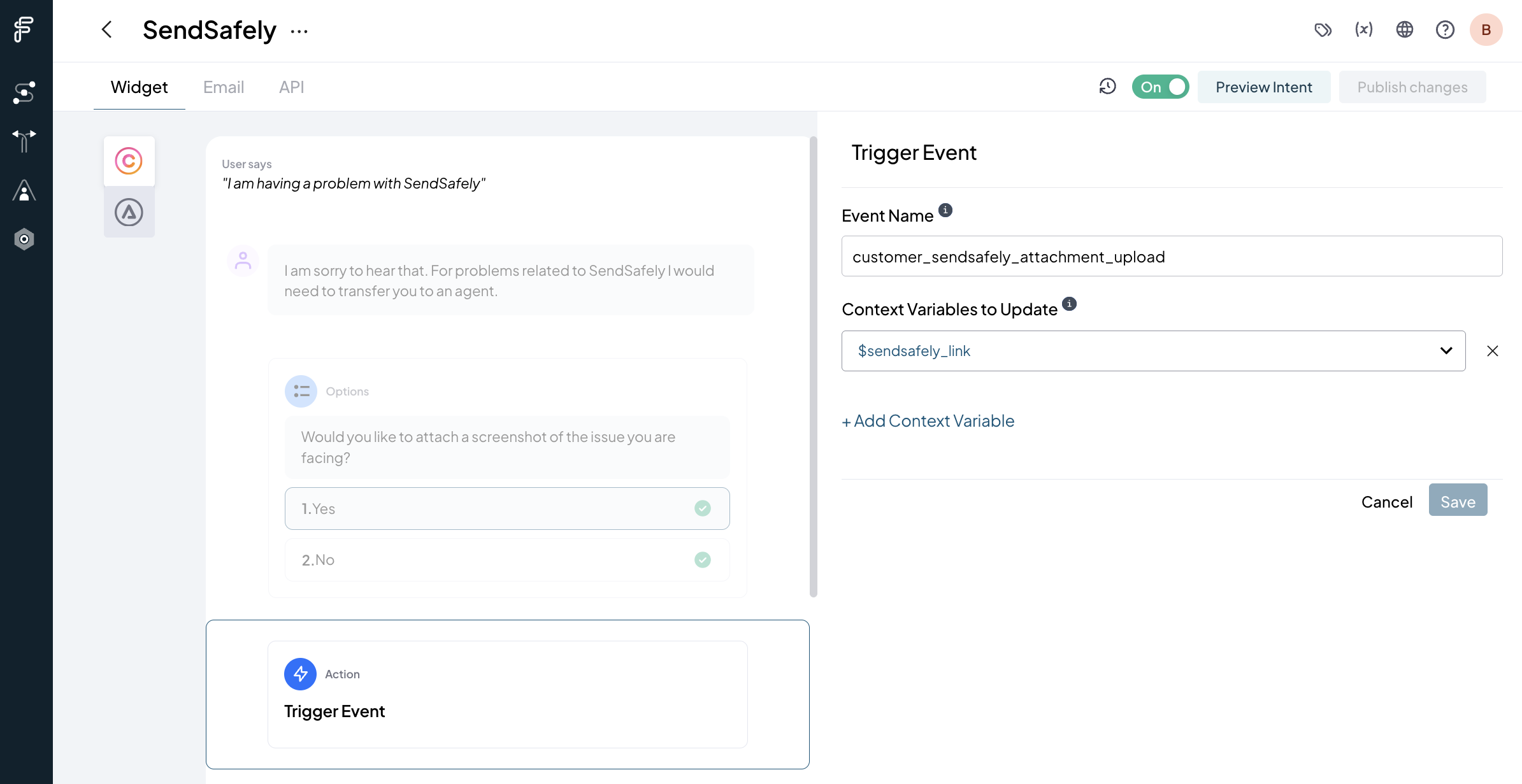Open the globe language icon
Screen dimensions: 1522x784
click(1404, 29)
